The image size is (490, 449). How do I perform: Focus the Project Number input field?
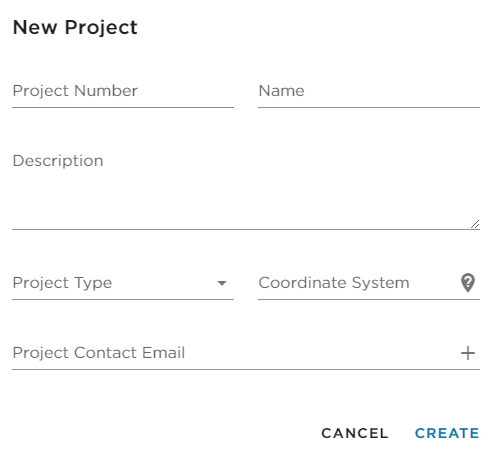(123, 91)
